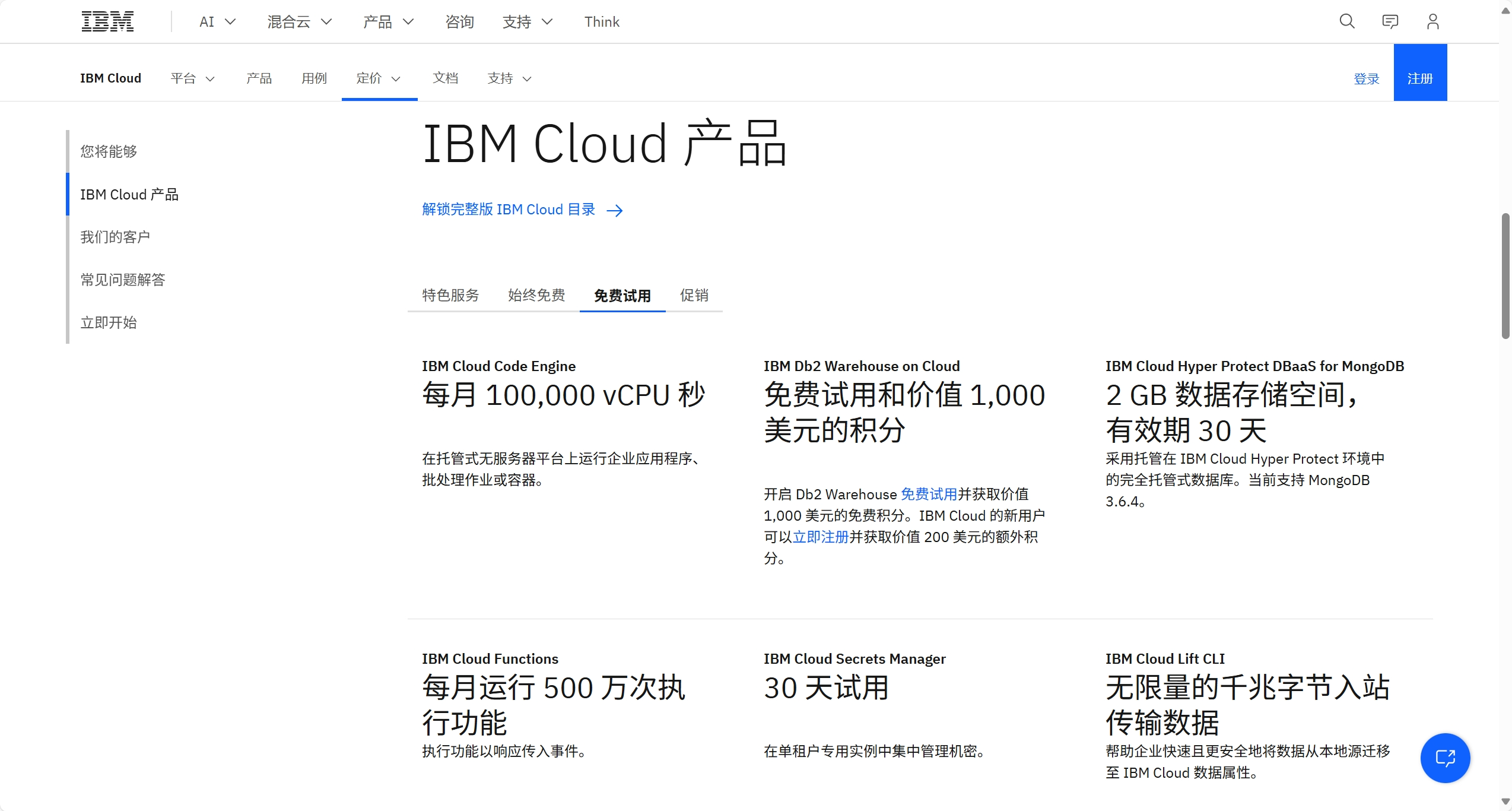Expand the AI dropdown menu
This screenshot has height=811, width=1512.
(x=217, y=22)
